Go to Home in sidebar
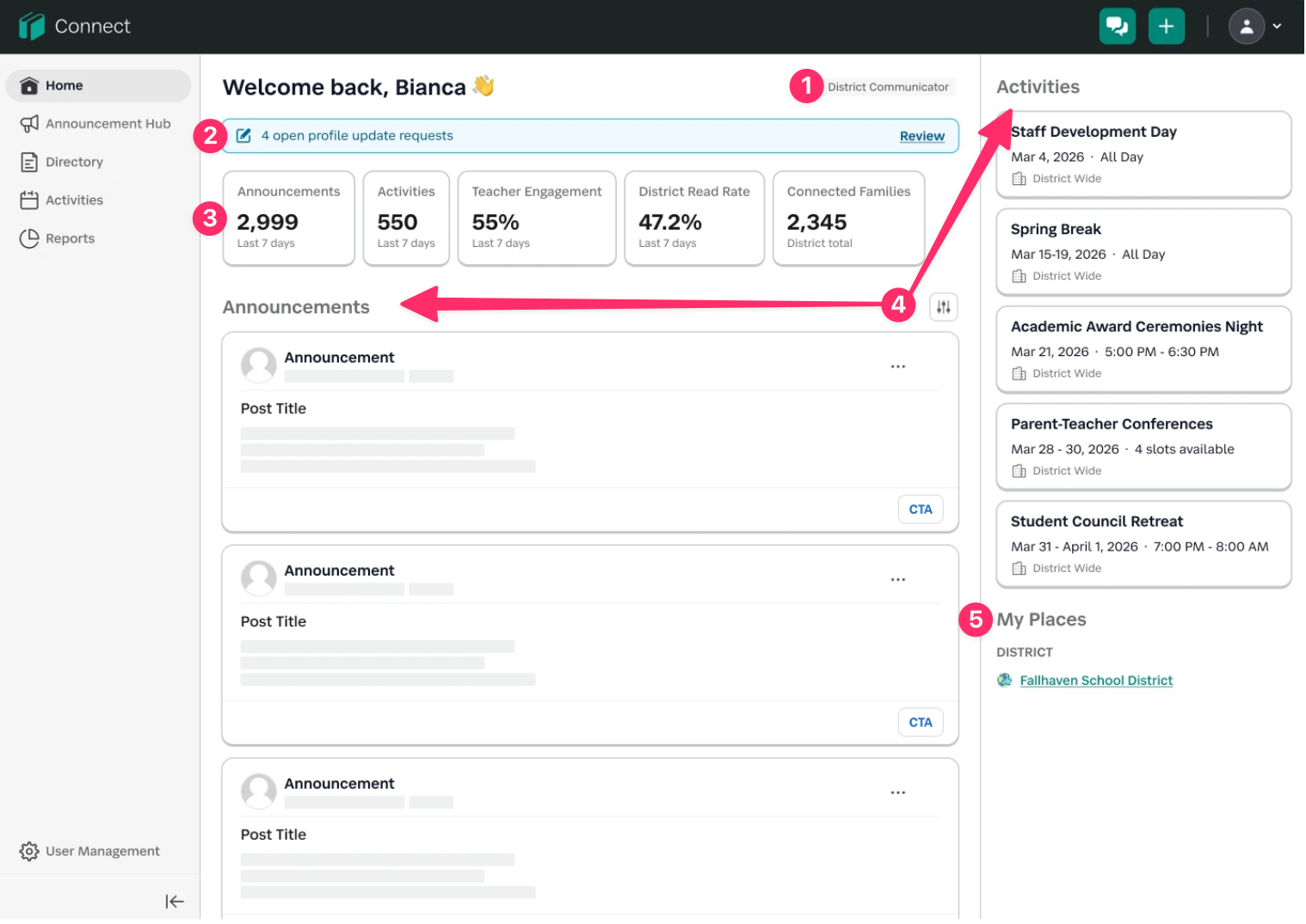This screenshot has width=1306, height=924. point(99,86)
